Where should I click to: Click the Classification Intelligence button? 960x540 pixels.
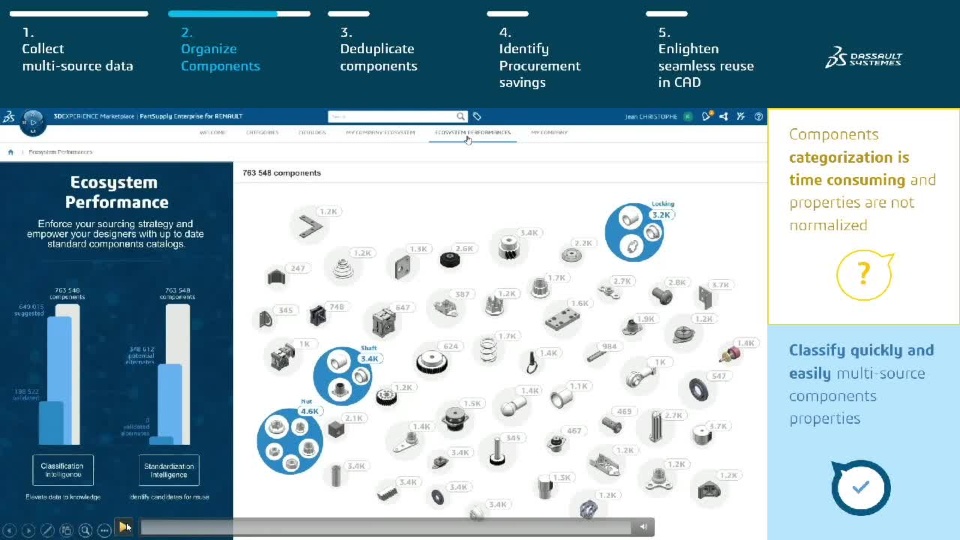(62, 470)
